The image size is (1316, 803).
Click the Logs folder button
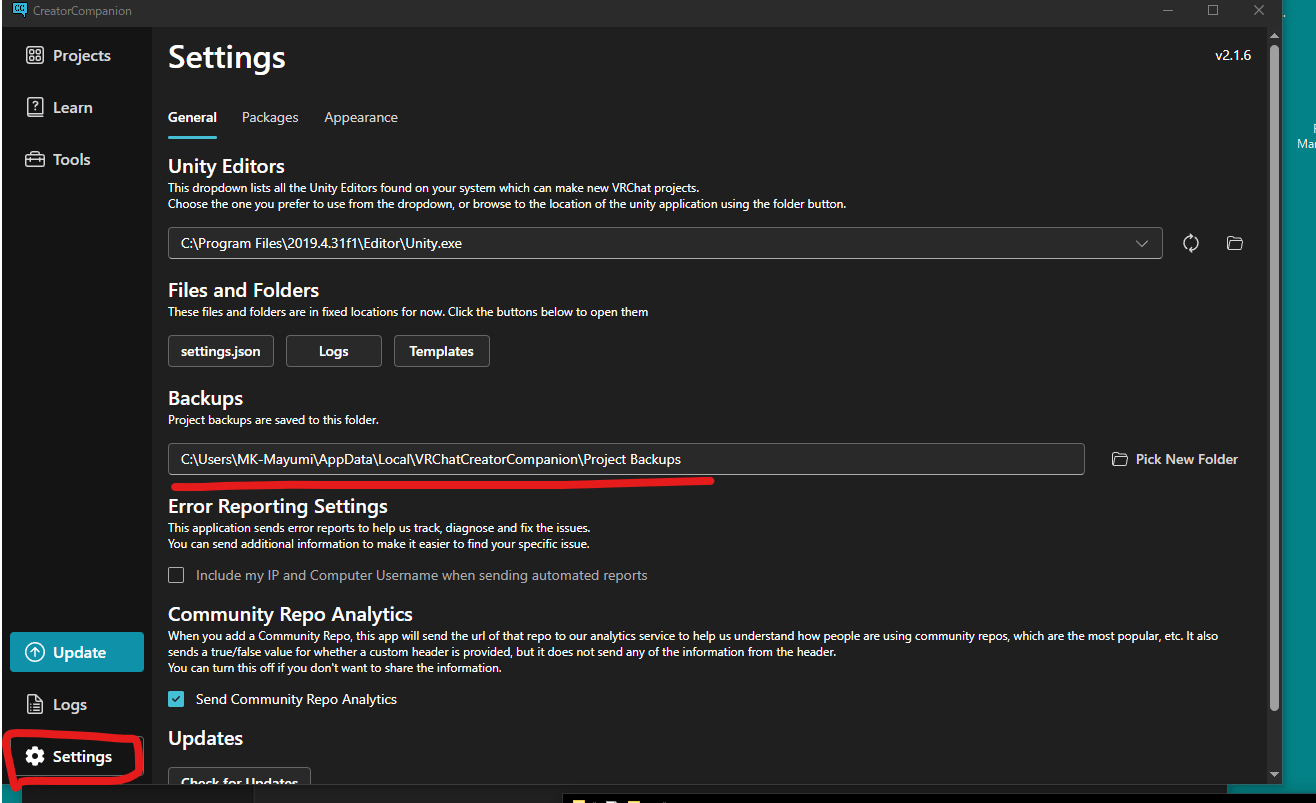pos(334,351)
